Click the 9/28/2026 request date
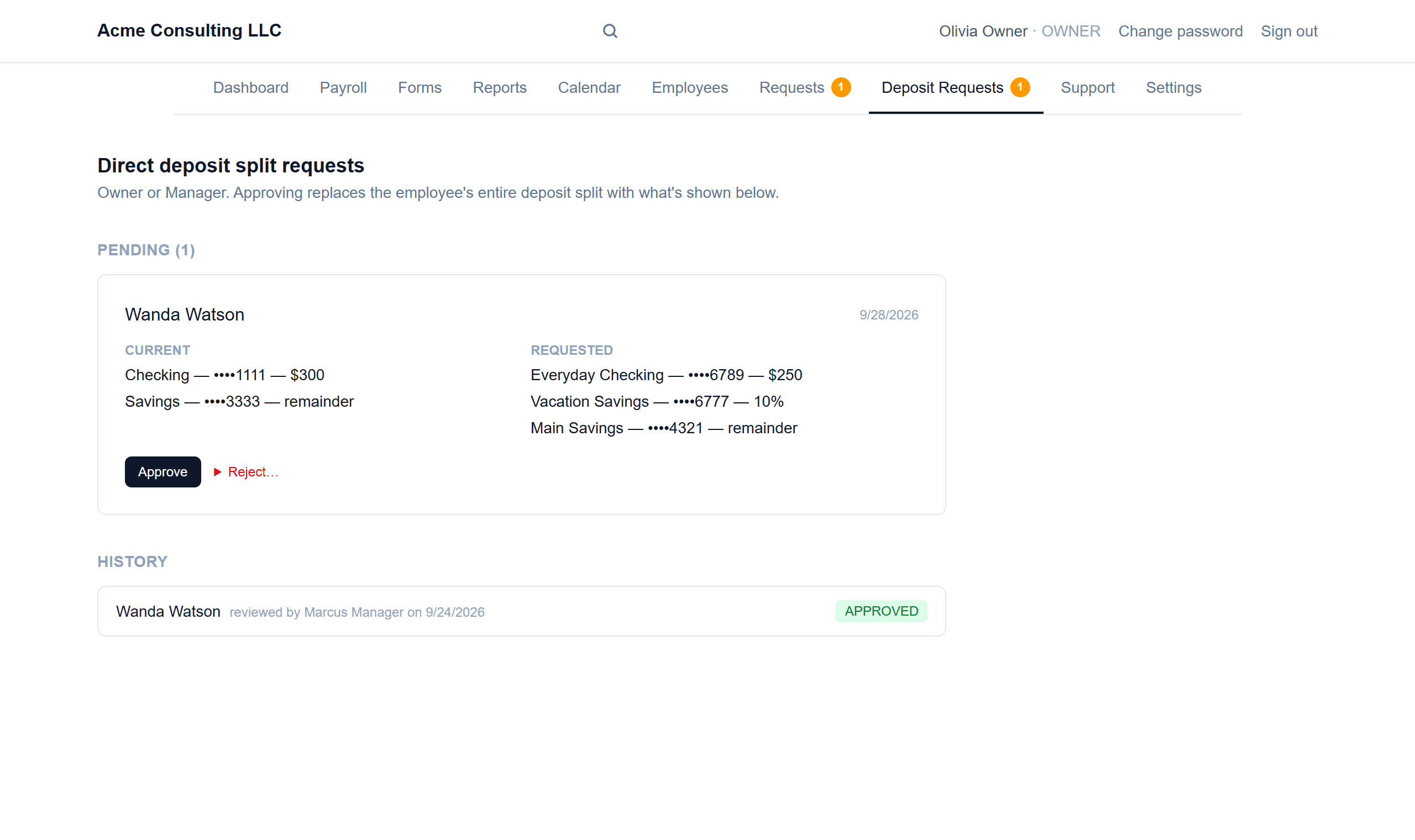Viewport: 1415px width, 840px height. (889, 314)
